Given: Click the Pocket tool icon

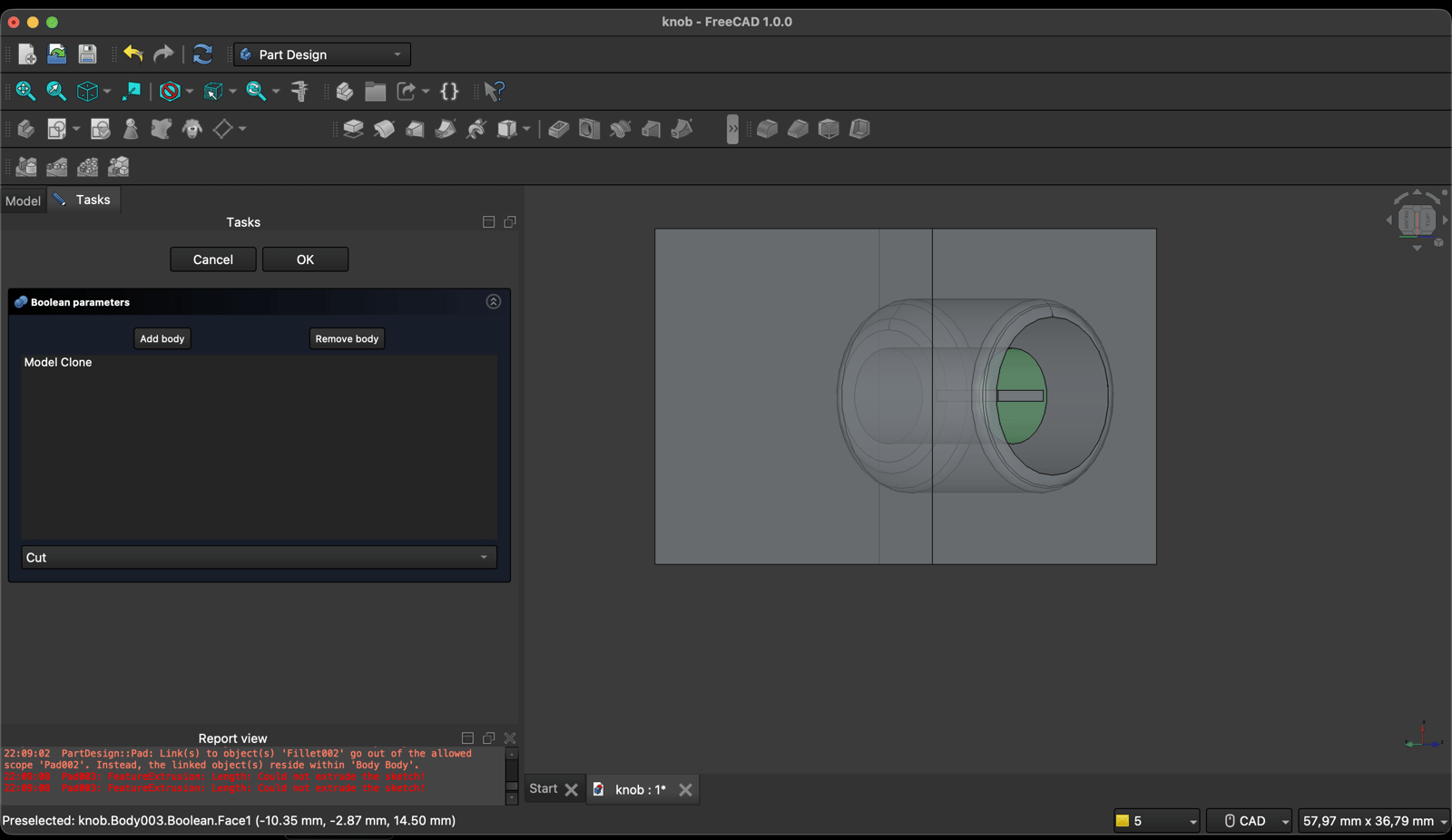Looking at the screenshot, I should click(x=559, y=129).
